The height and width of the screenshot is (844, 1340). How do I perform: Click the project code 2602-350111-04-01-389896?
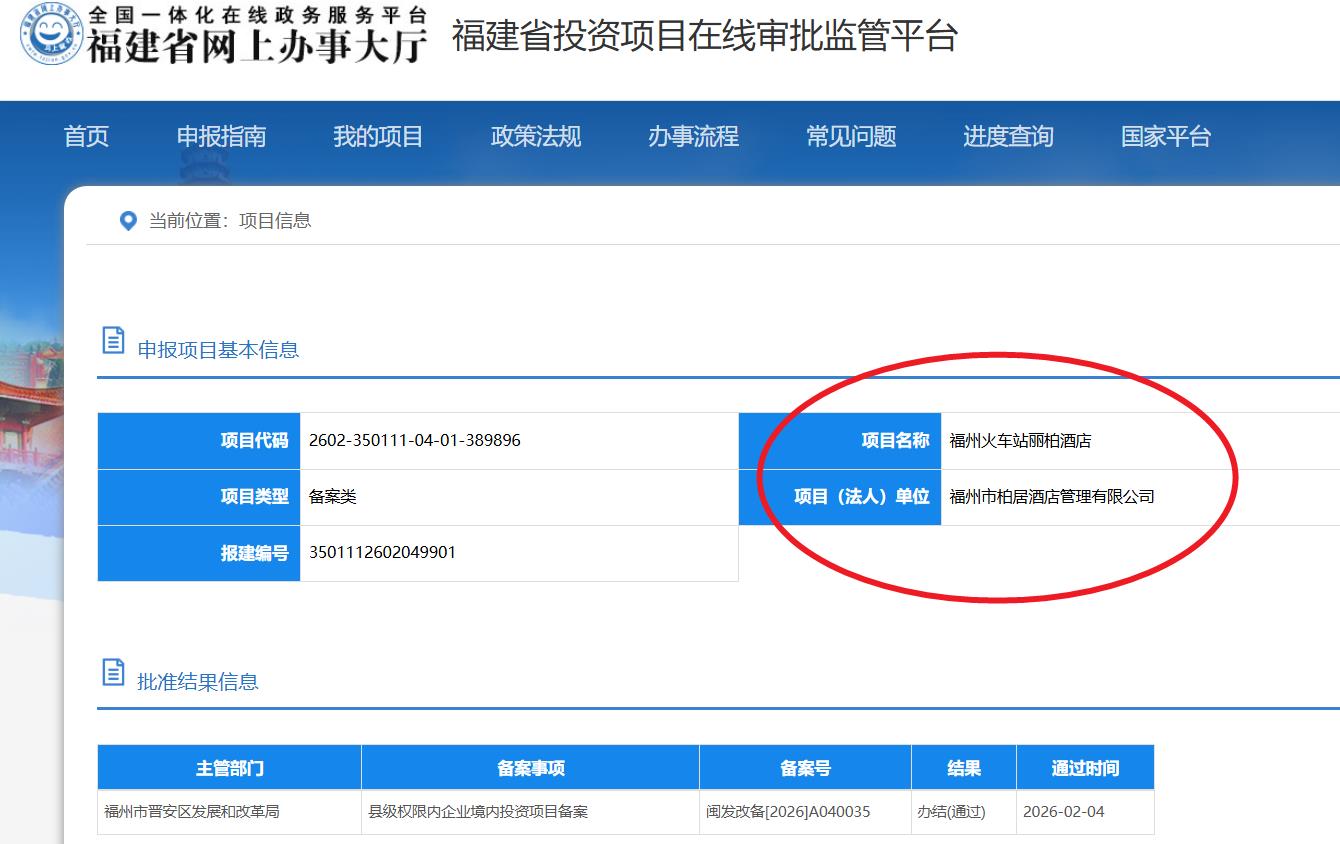tap(414, 440)
